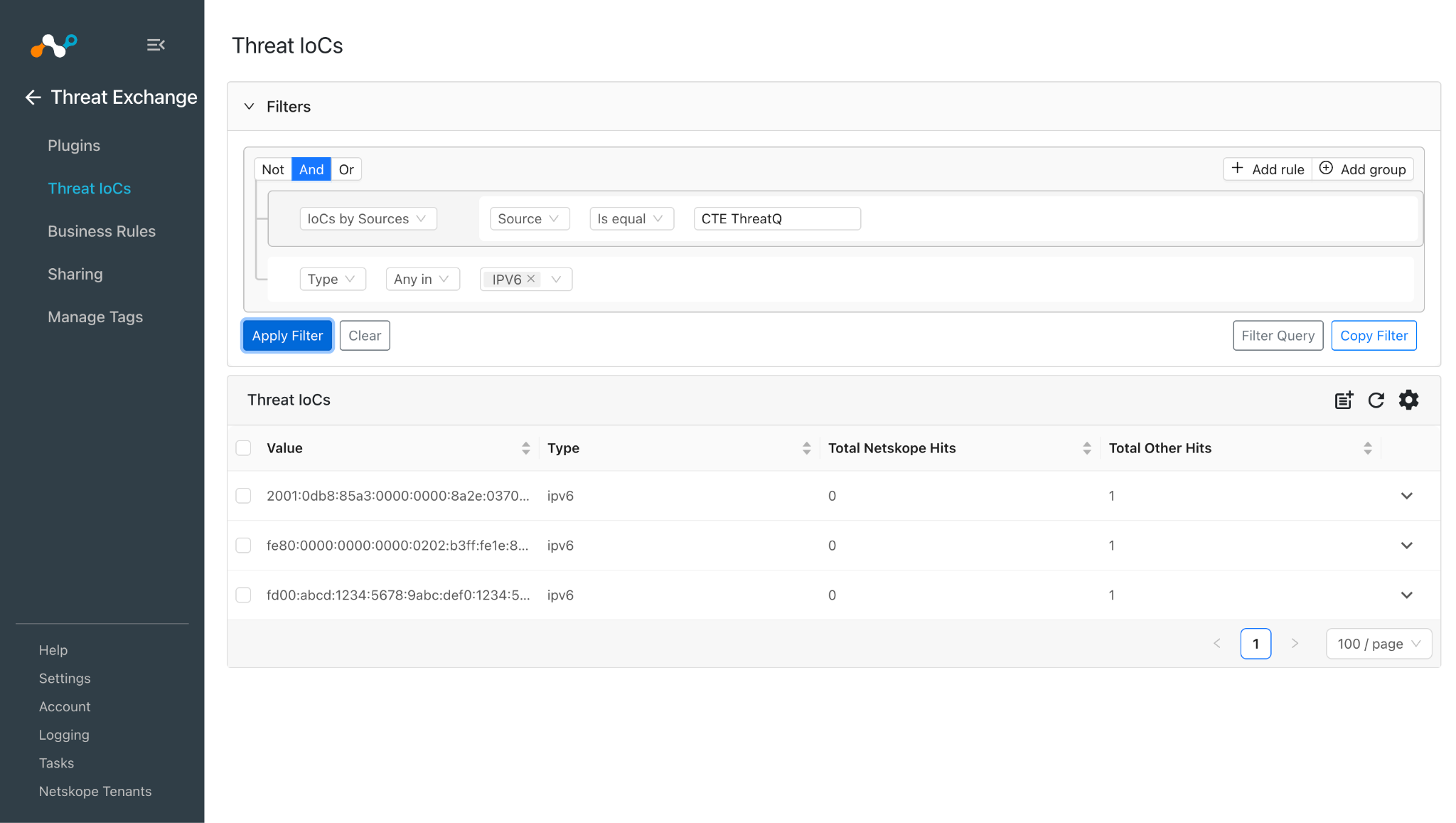Click the Netskope logo icon

pyautogui.click(x=54, y=46)
